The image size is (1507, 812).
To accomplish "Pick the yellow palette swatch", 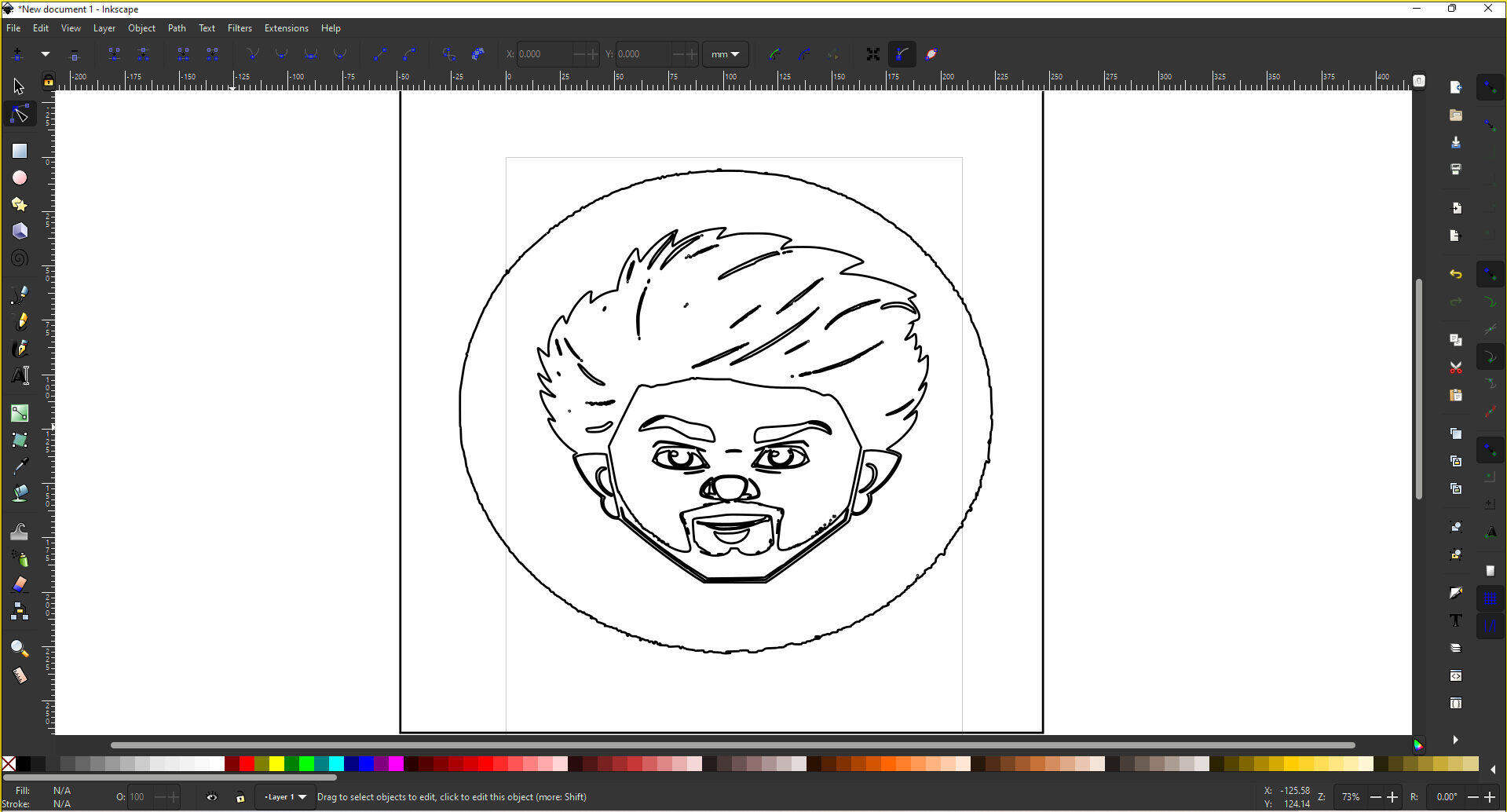I will [x=276, y=764].
